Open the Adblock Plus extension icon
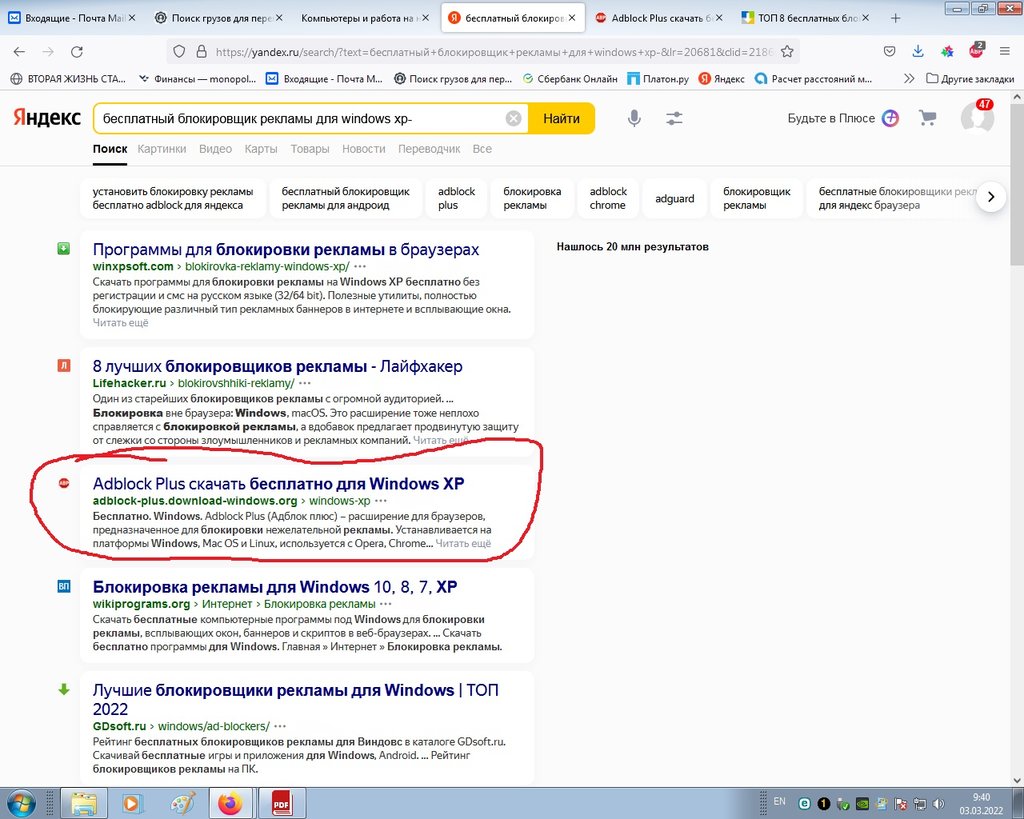The image size is (1024, 819). (x=976, y=50)
